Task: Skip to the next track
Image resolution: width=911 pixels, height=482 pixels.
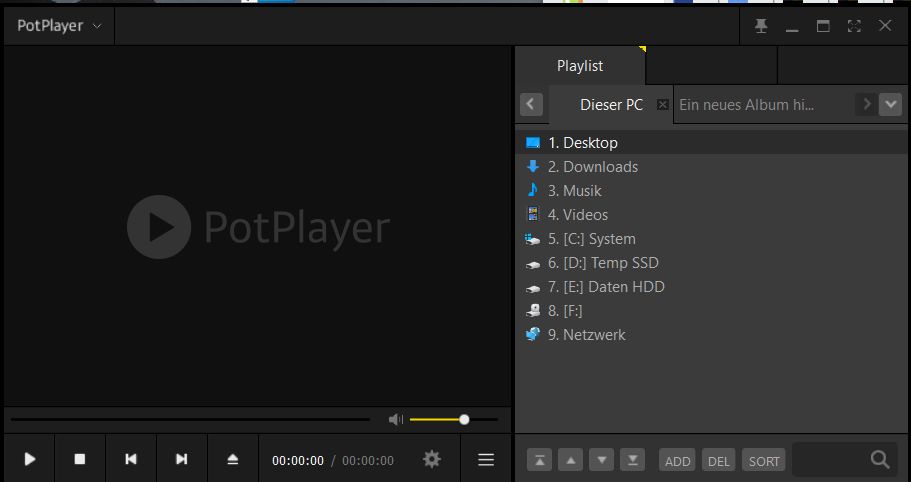Action: [182, 459]
